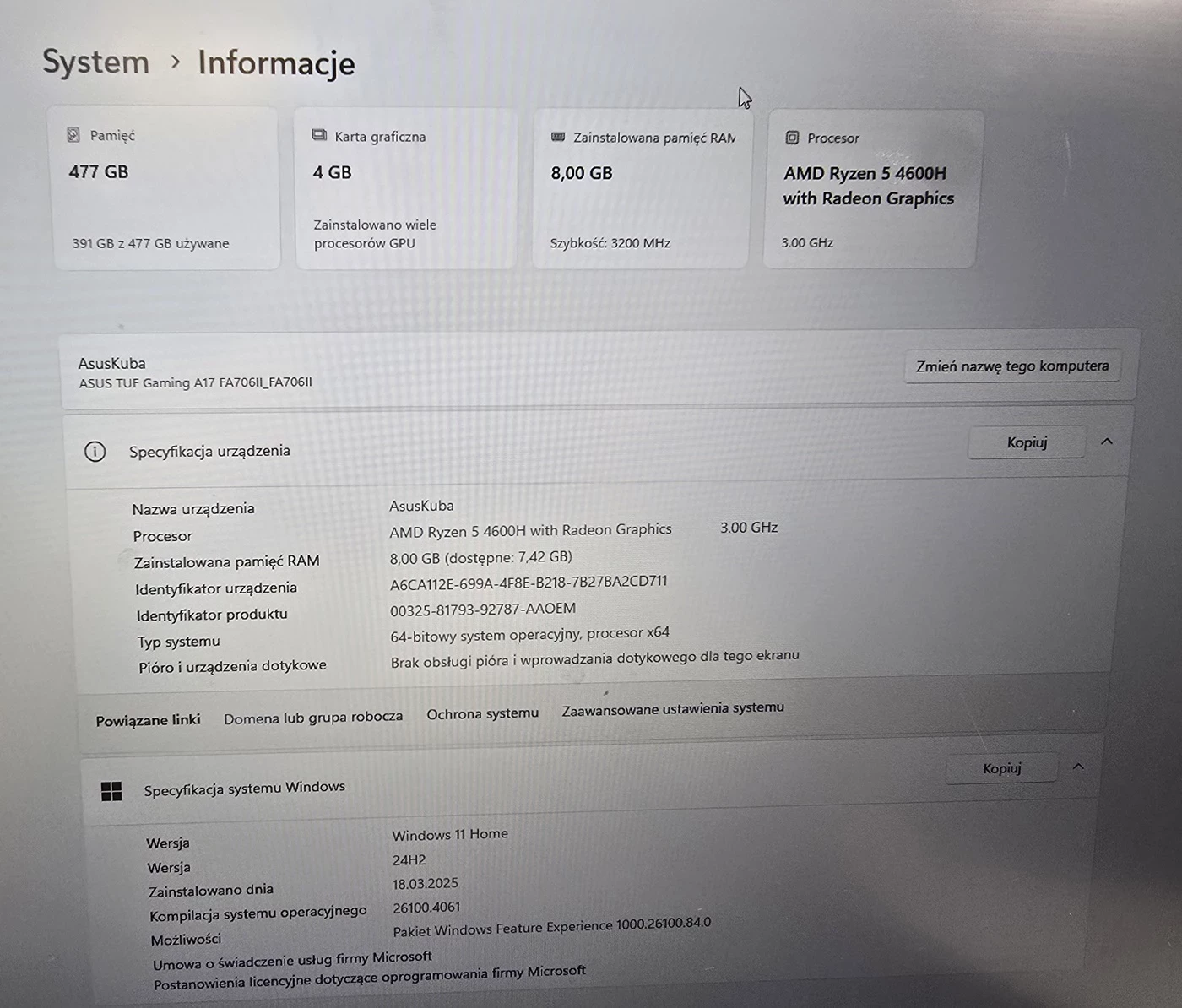Click 391 GB z 477 GB używane text
This screenshot has height=1008, width=1182.
pyautogui.click(x=150, y=243)
